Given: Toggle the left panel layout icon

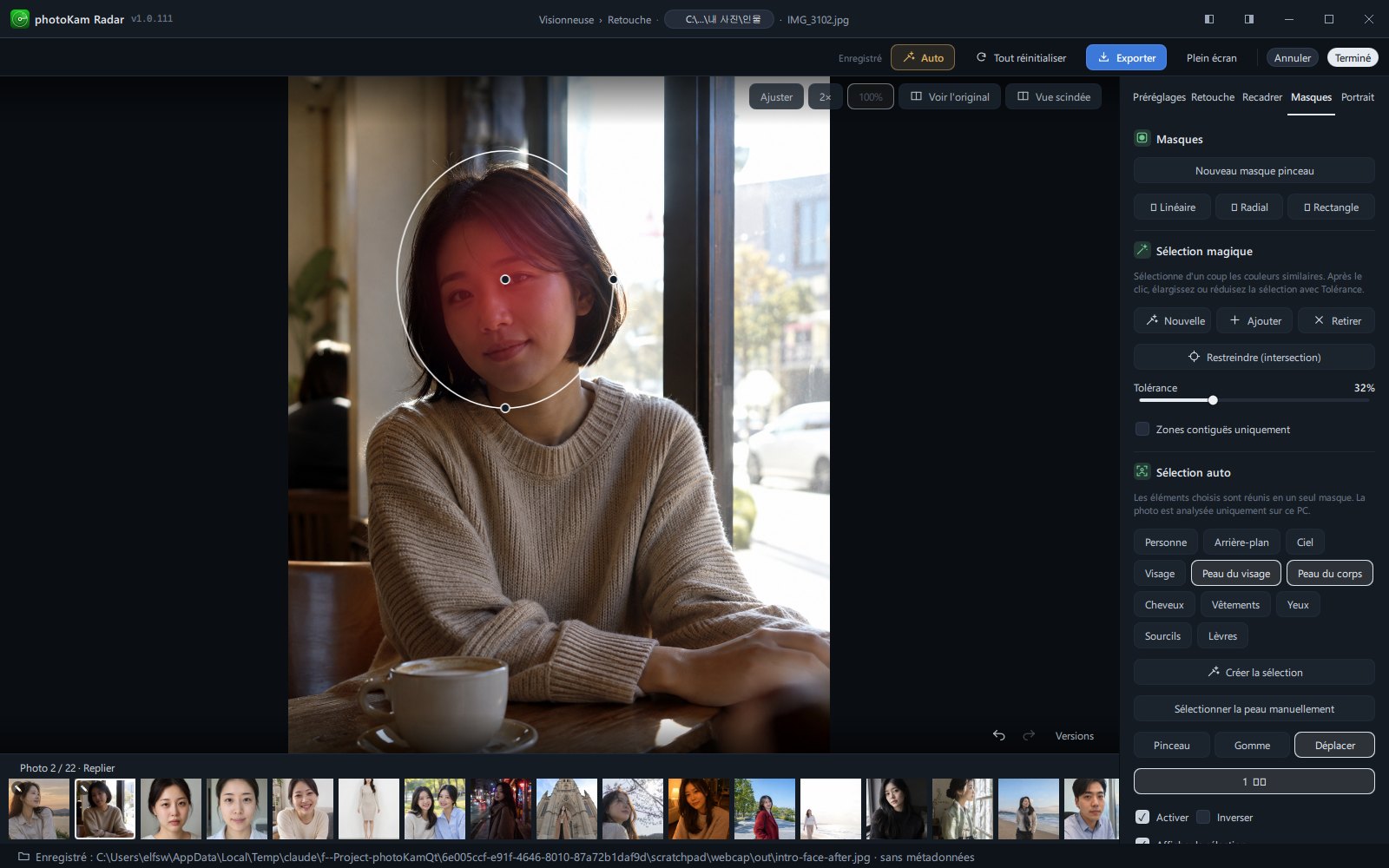Looking at the screenshot, I should click(1209, 19).
